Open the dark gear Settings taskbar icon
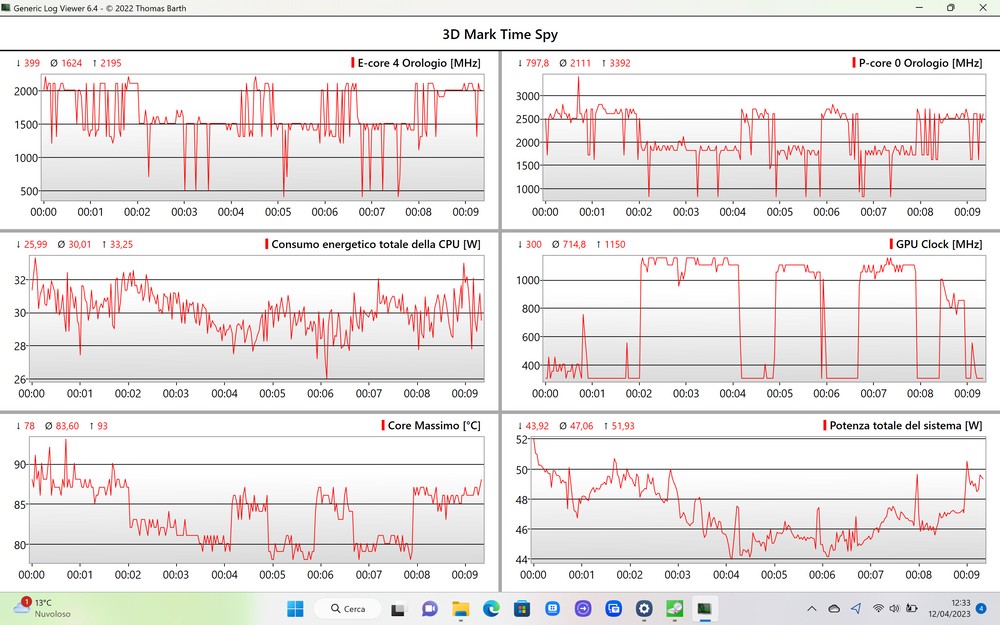Image resolution: width=1000 pixels, height=625 pixels. click(644, 608)
